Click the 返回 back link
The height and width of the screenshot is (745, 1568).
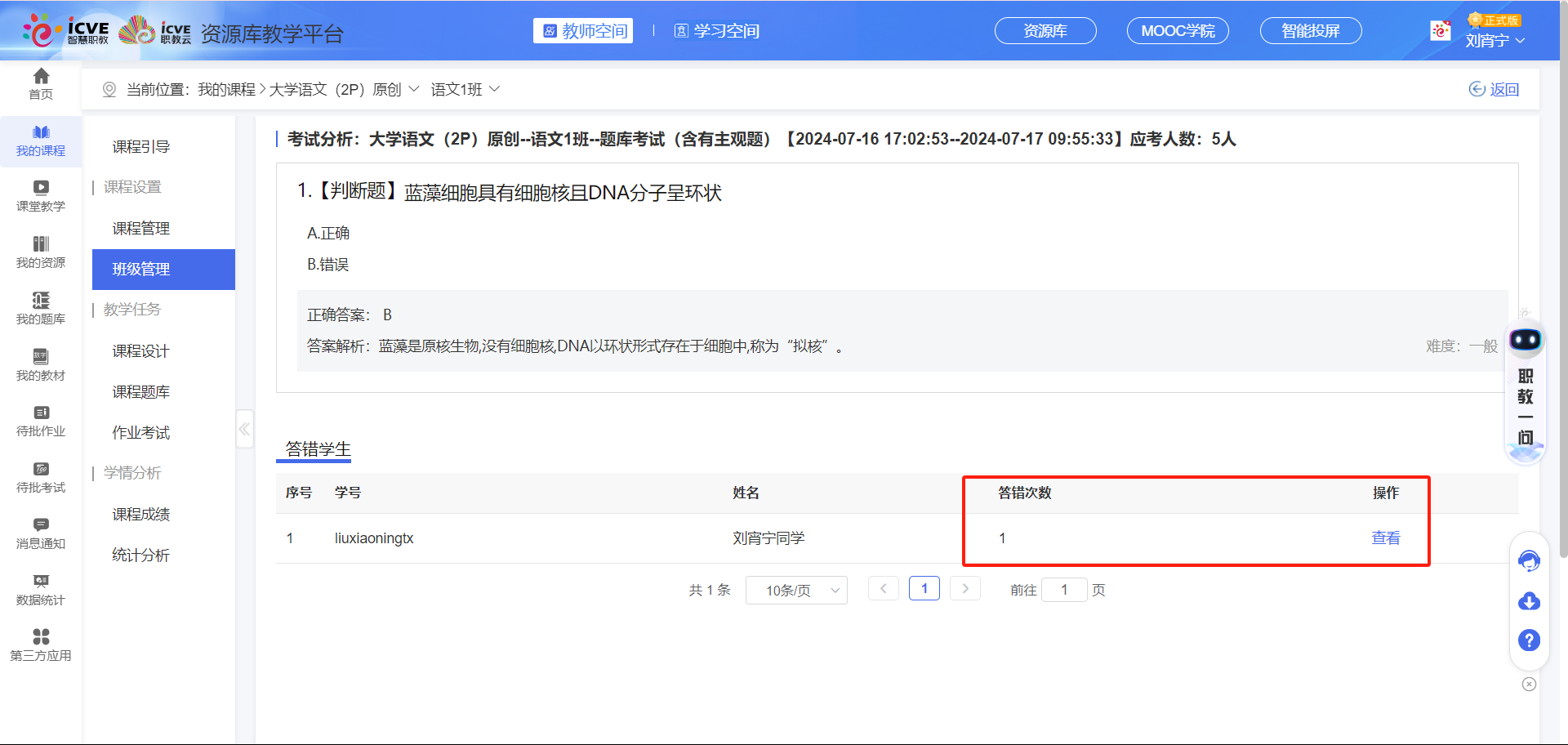click(1494, 89)
